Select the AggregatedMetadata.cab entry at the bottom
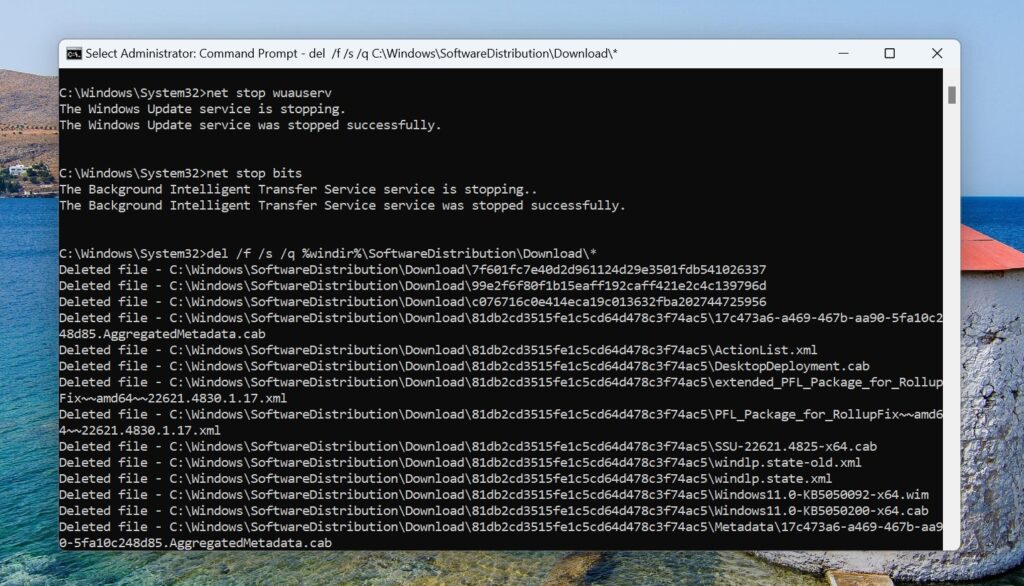This screenshot has height=586, width=1024. point(200,542)
